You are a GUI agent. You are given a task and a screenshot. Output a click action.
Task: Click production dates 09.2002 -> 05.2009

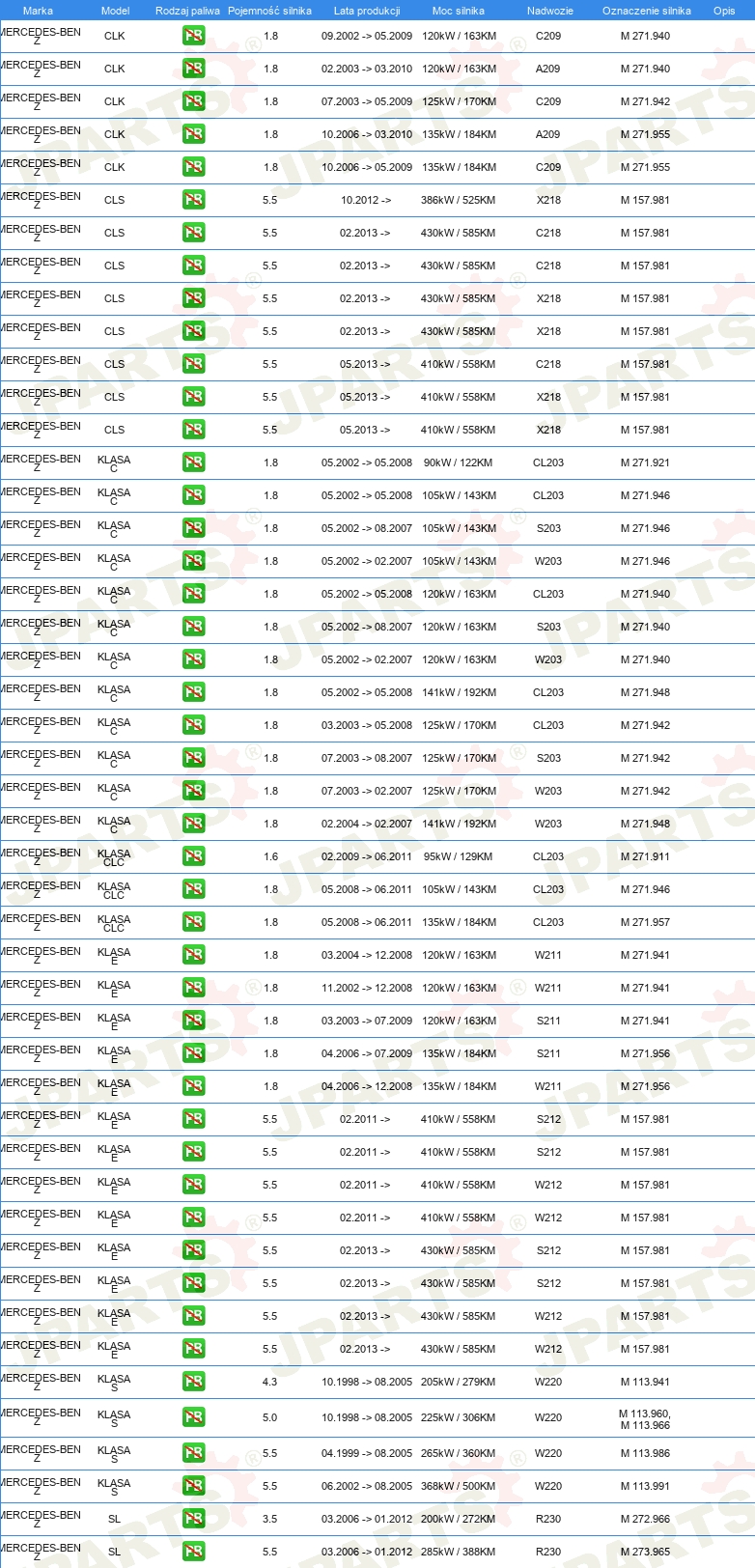pyautogui.click(x=367, y=37)
